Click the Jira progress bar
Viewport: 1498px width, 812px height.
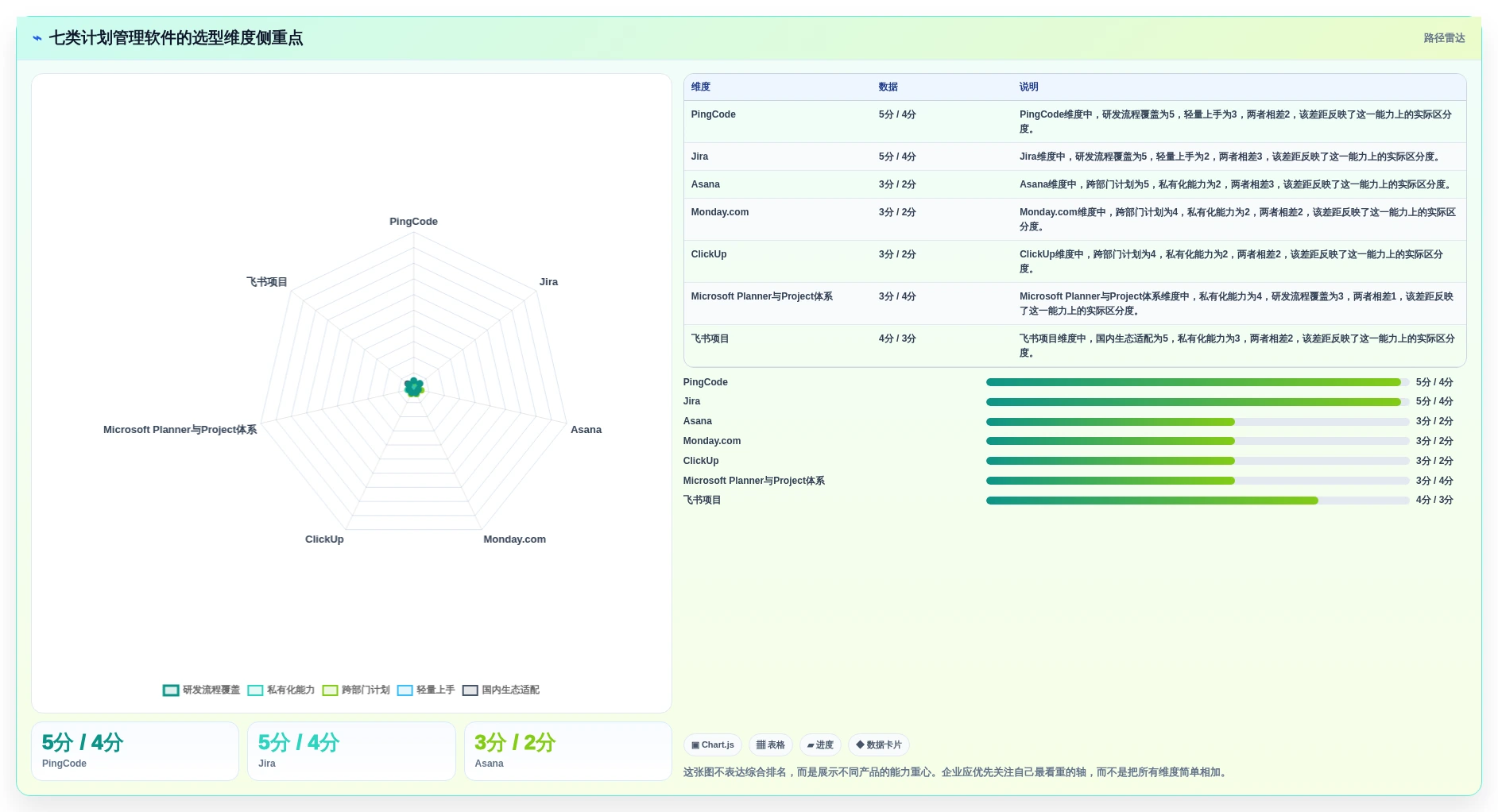[1198, 402]
